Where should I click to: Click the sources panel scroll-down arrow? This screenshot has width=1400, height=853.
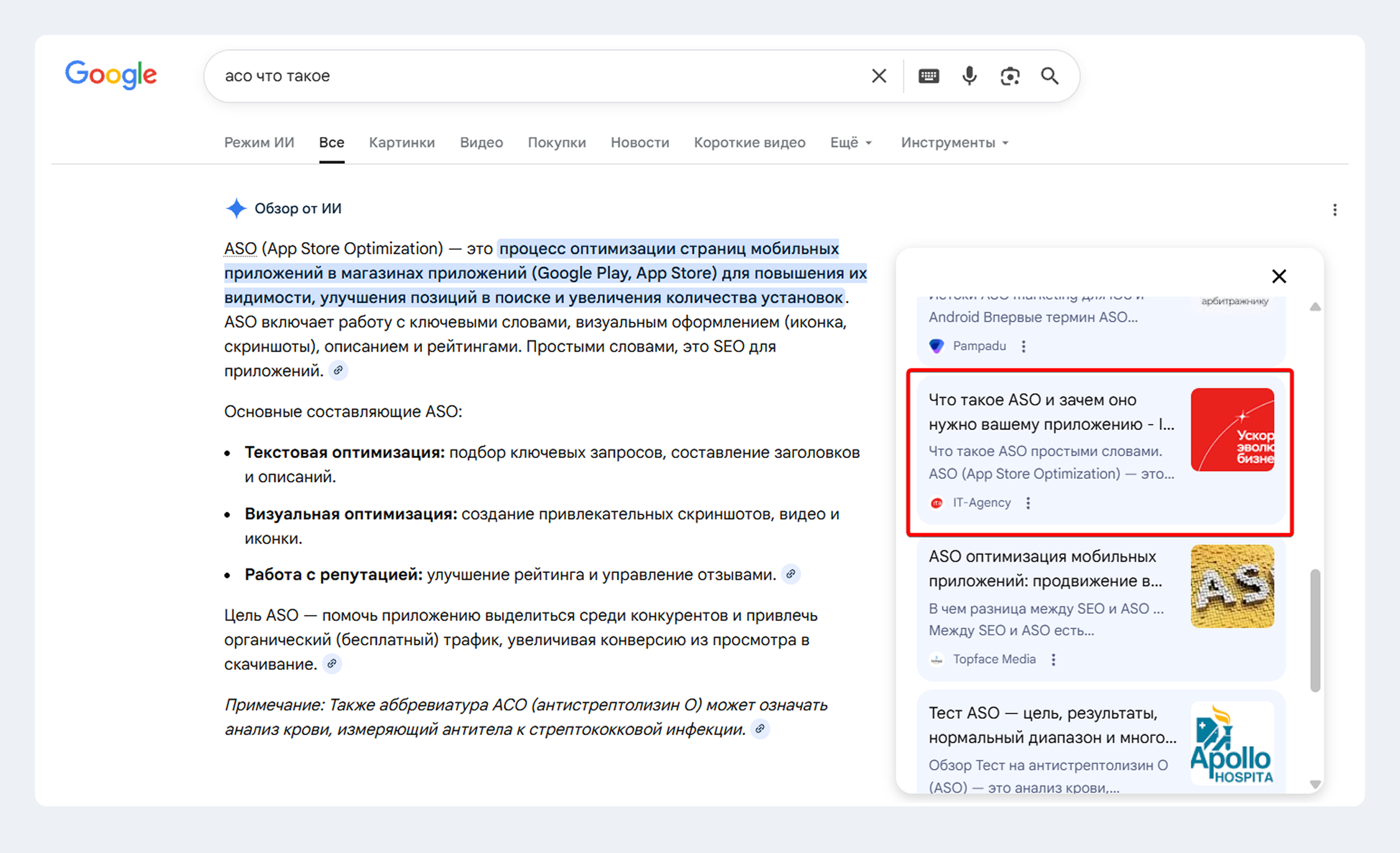click(1315, 784)
